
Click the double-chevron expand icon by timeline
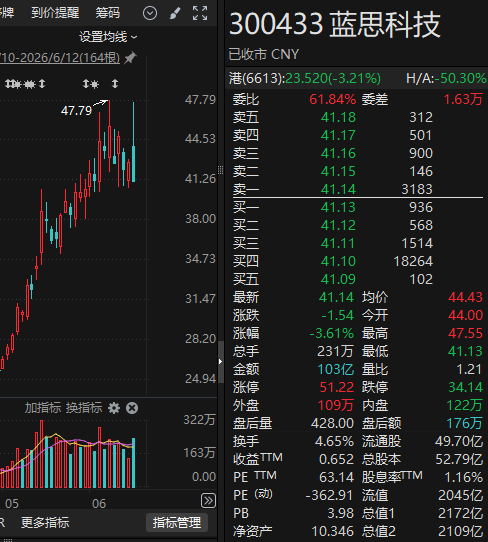coord(208,501)
